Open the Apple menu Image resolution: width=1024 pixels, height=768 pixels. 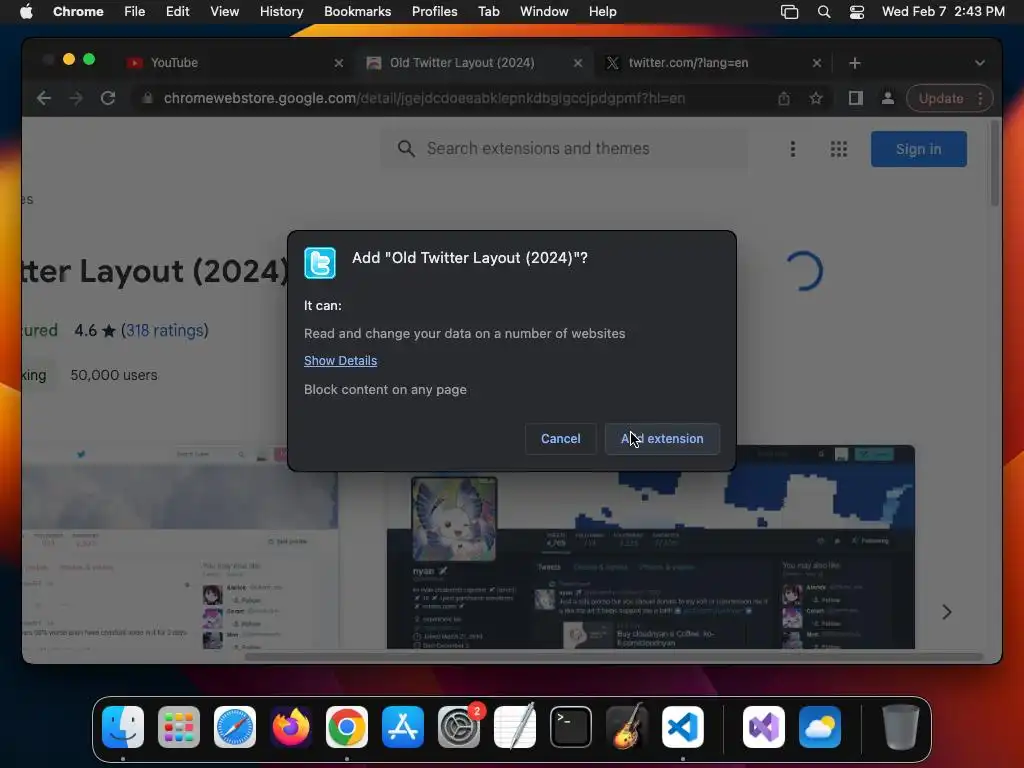point(26,12)
